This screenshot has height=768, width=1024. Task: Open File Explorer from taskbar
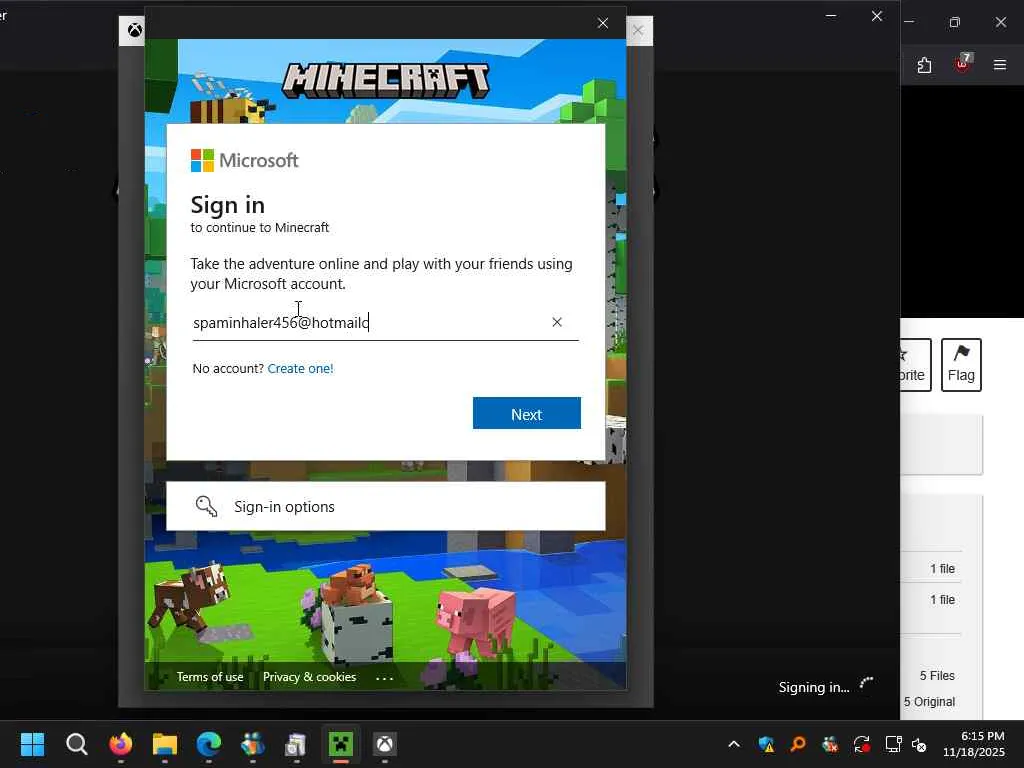pyautogui.click(x=165, y=744)
